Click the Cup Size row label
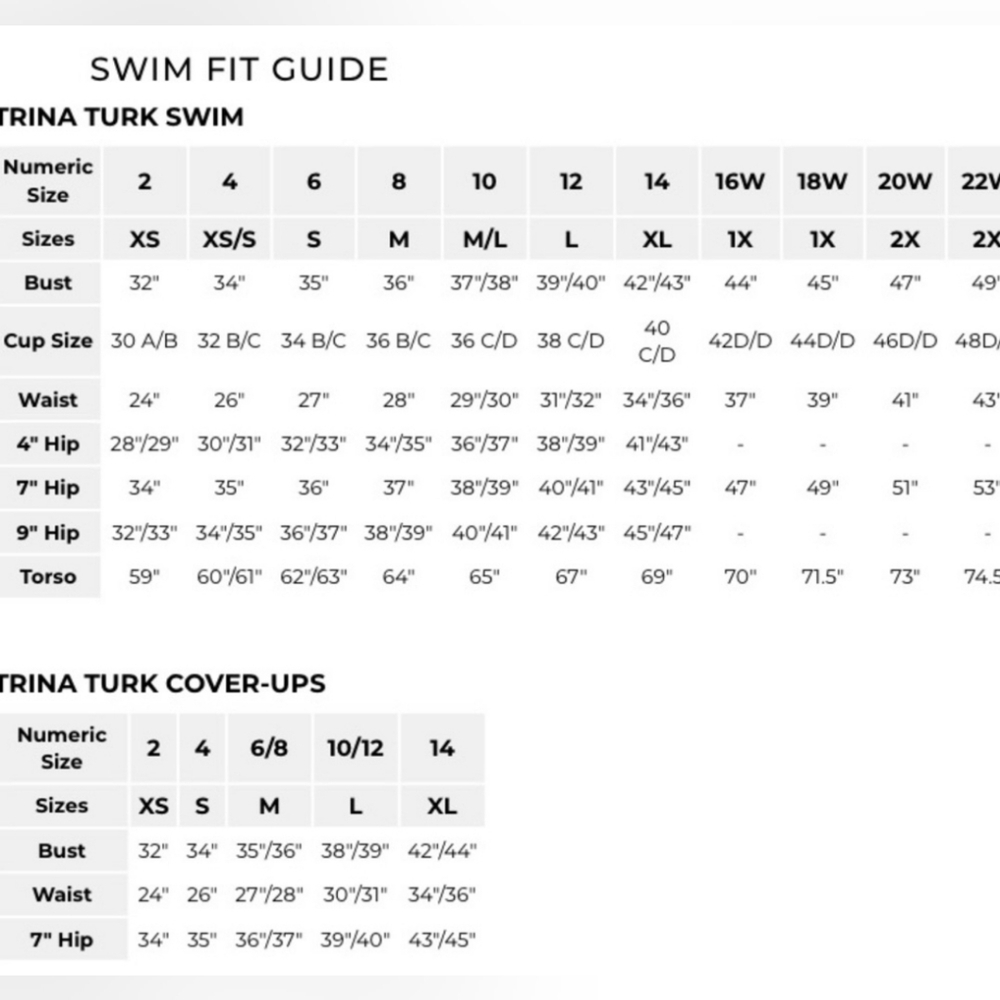Viewport: 1000px width, 1000px height. click(48, 341)
